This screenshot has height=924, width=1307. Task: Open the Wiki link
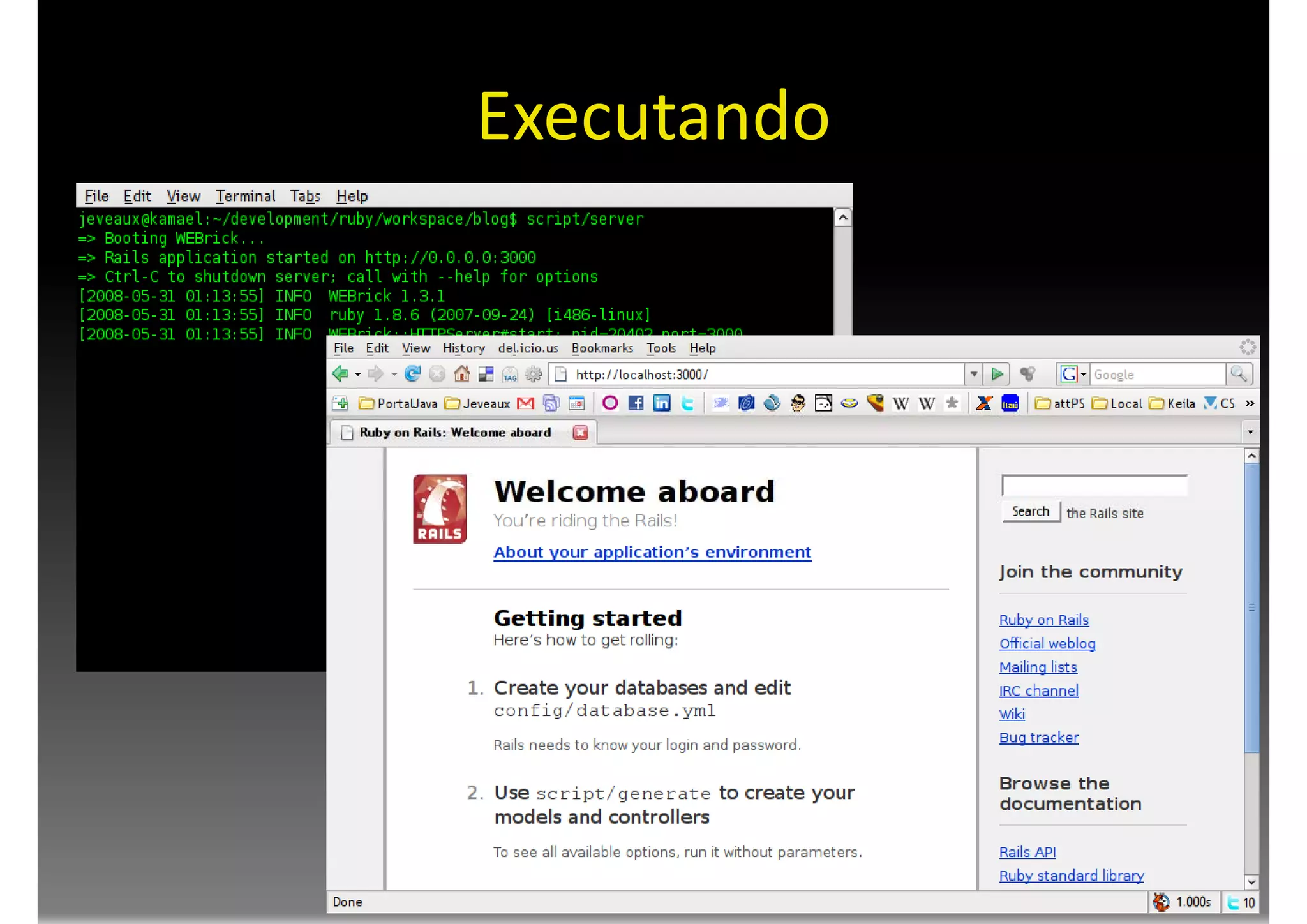(1012, 714)
